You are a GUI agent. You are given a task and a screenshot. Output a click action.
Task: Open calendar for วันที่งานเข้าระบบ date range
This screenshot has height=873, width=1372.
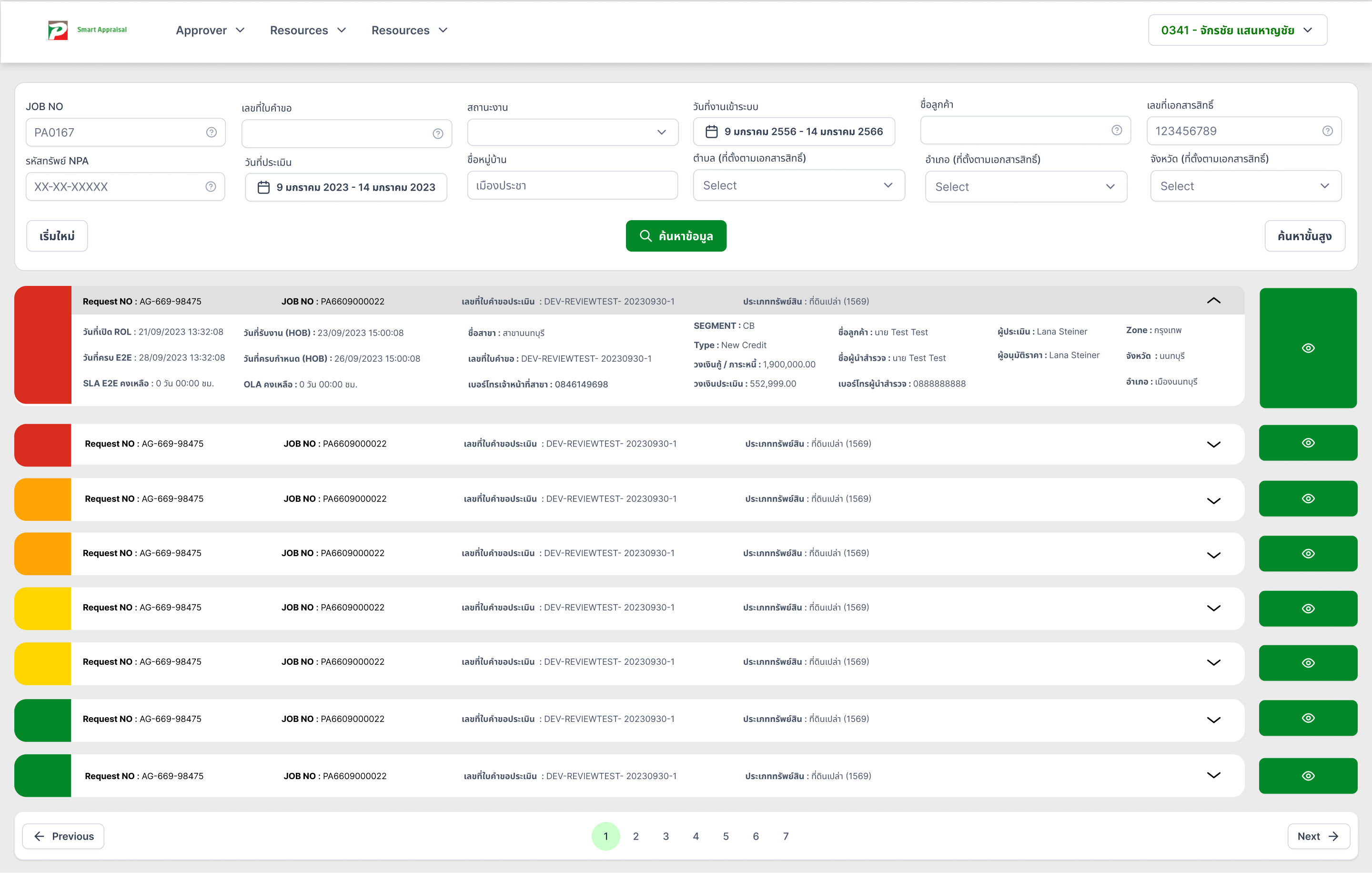pyautogui.click(x=712, y=132)
